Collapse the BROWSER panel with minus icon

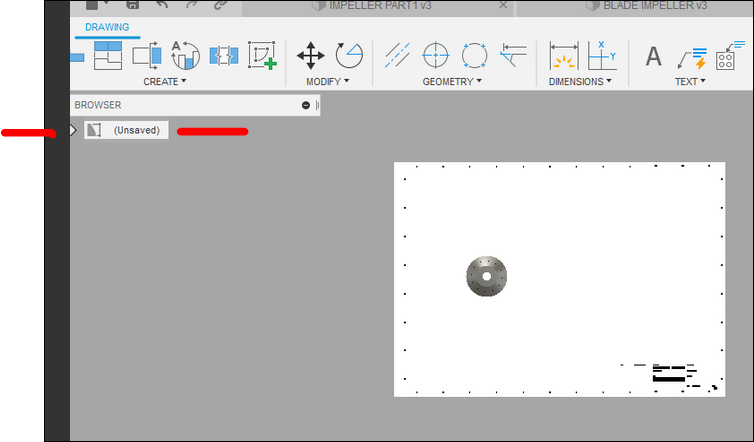[306, 105]
